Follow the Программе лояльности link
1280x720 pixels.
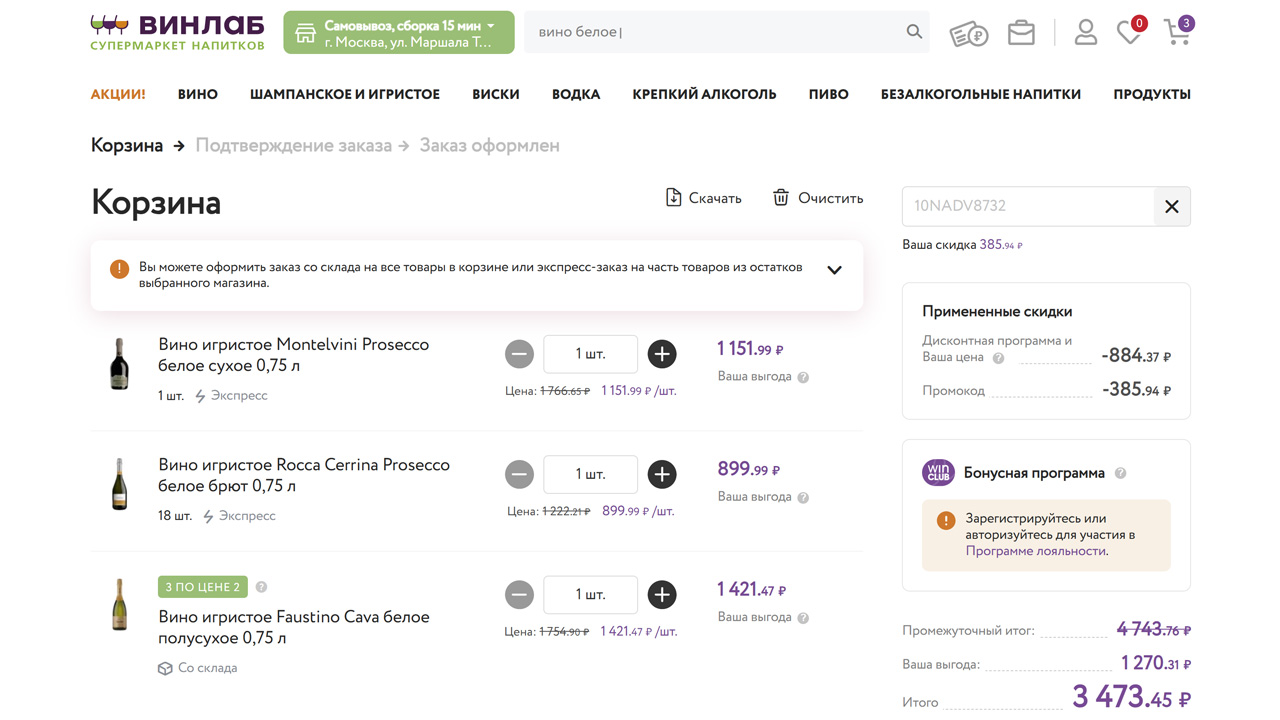tap(1036, 551)
